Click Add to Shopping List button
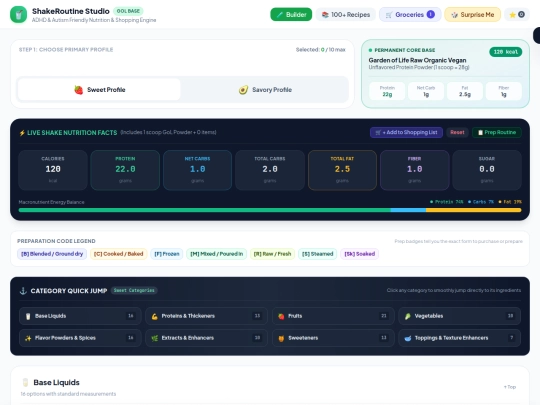The width and height of the screenshot is (540, 405). [x=406, y=132]
